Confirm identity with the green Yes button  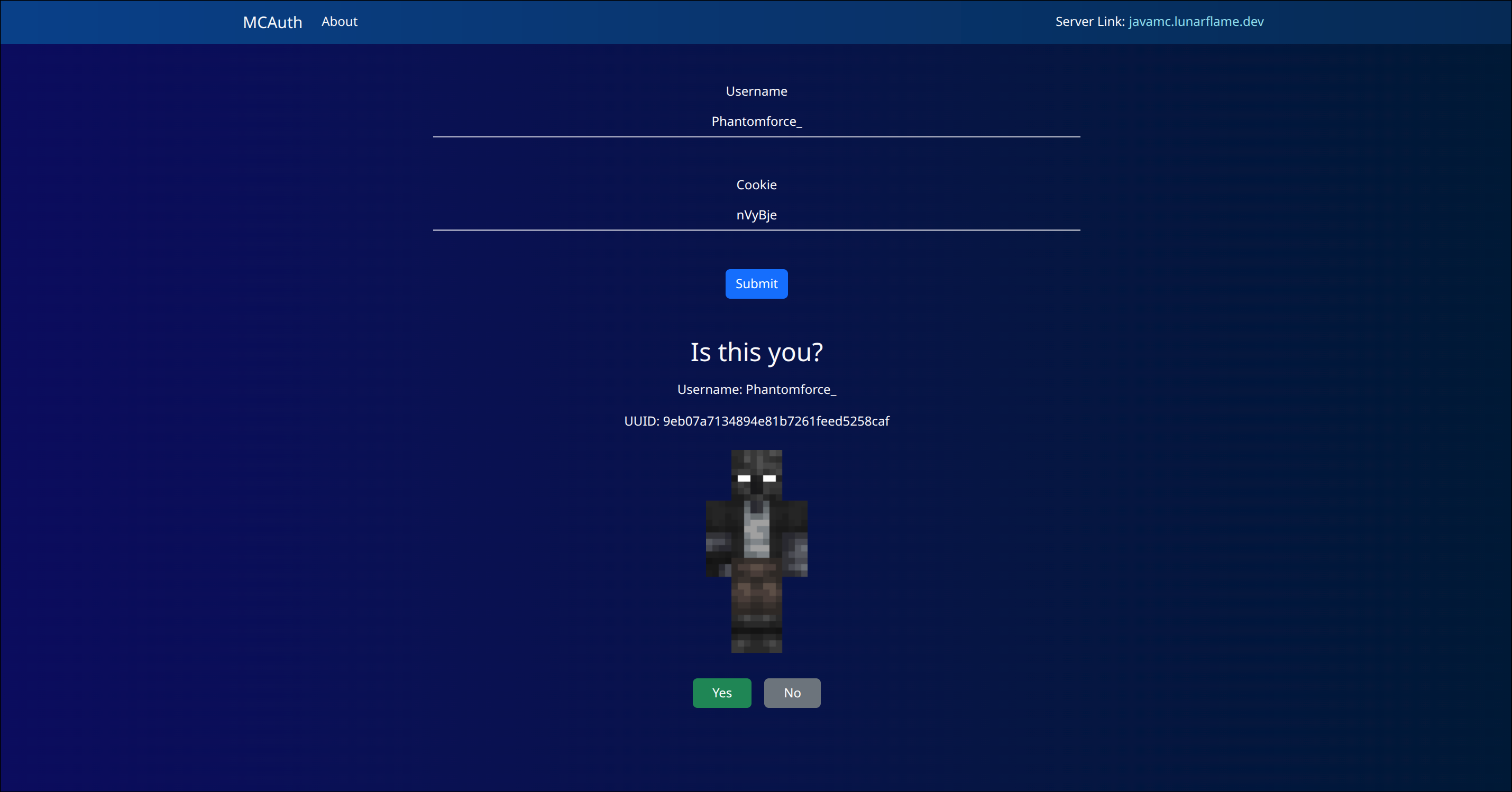pyautogui.click(x=721, y=693)
